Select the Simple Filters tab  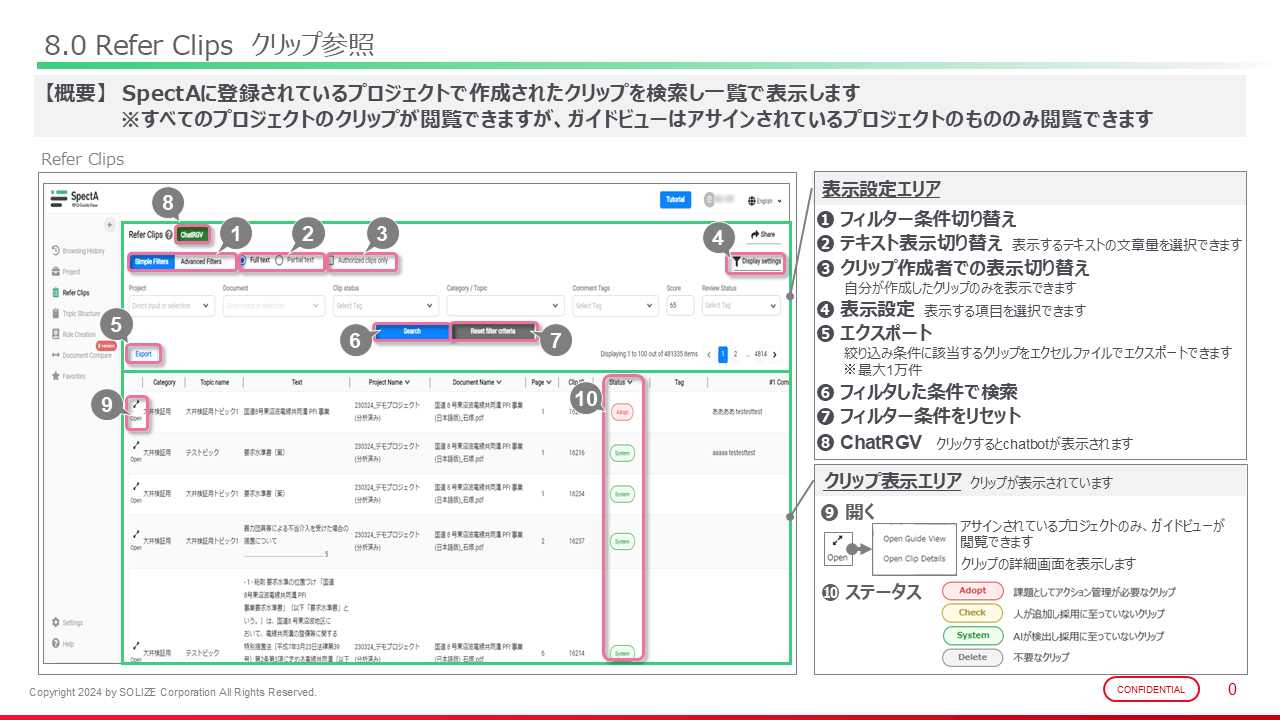152,262
